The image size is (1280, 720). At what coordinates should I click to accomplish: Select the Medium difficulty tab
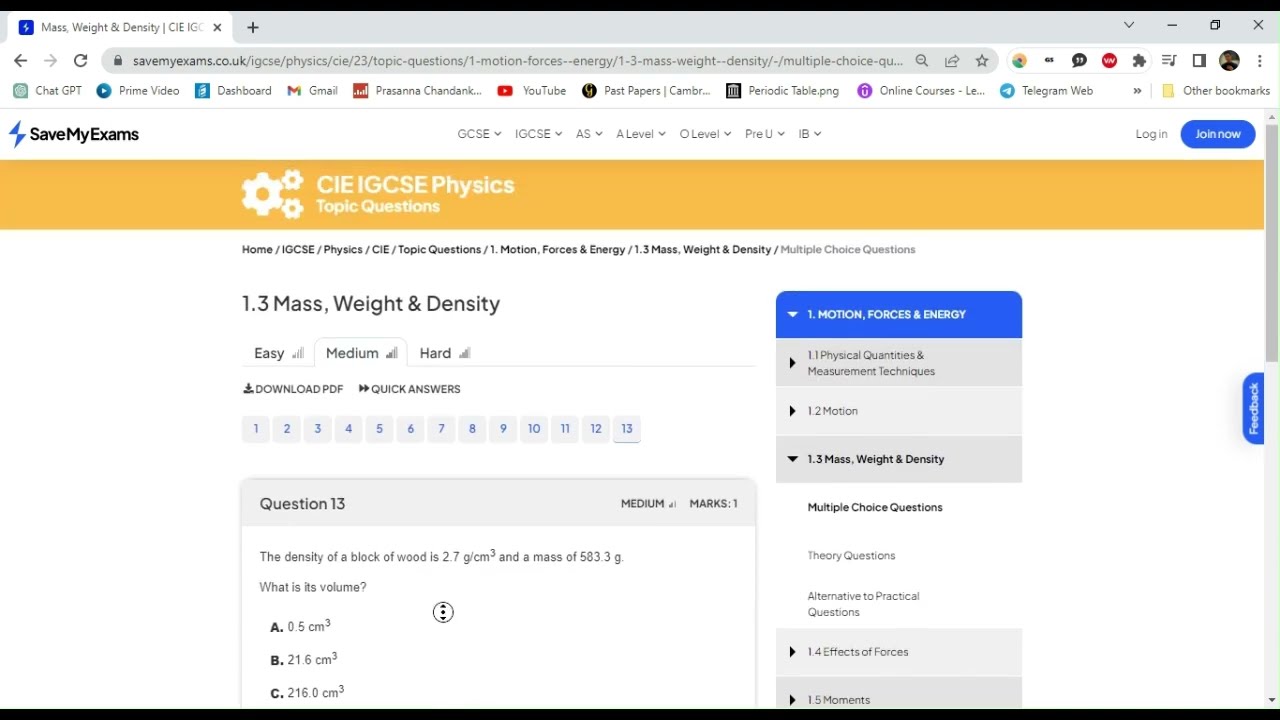tap(361, 353)
